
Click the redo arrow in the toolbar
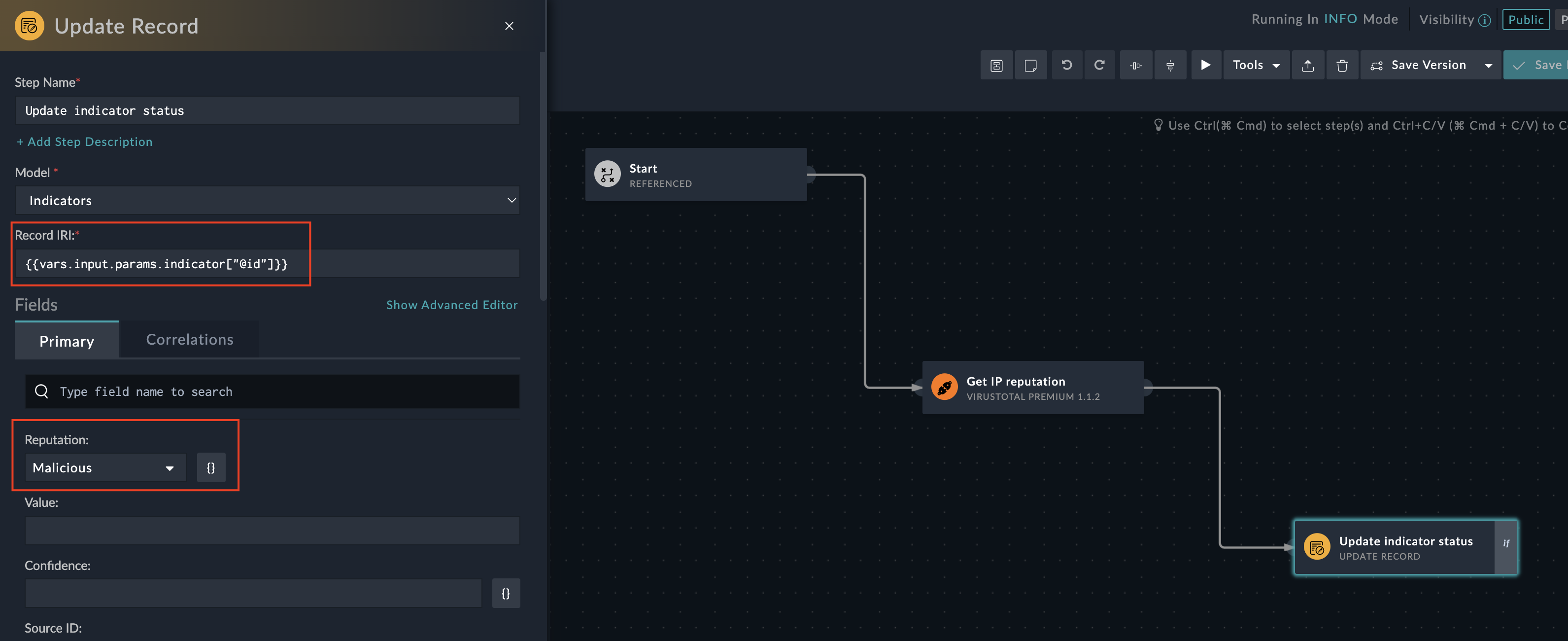(x=1099, y=65)
